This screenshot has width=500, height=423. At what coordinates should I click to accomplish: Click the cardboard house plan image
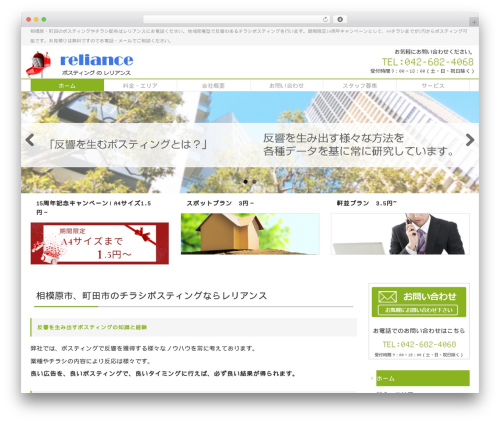250,234
